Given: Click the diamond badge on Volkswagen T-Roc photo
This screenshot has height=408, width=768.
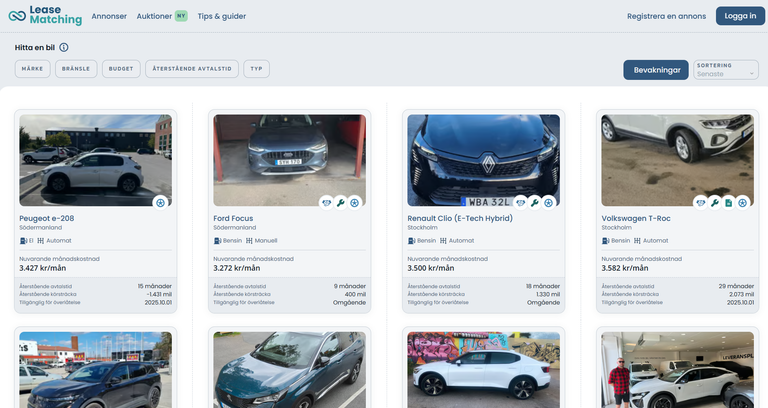Looking at the screenshot, I should (700, 202).
